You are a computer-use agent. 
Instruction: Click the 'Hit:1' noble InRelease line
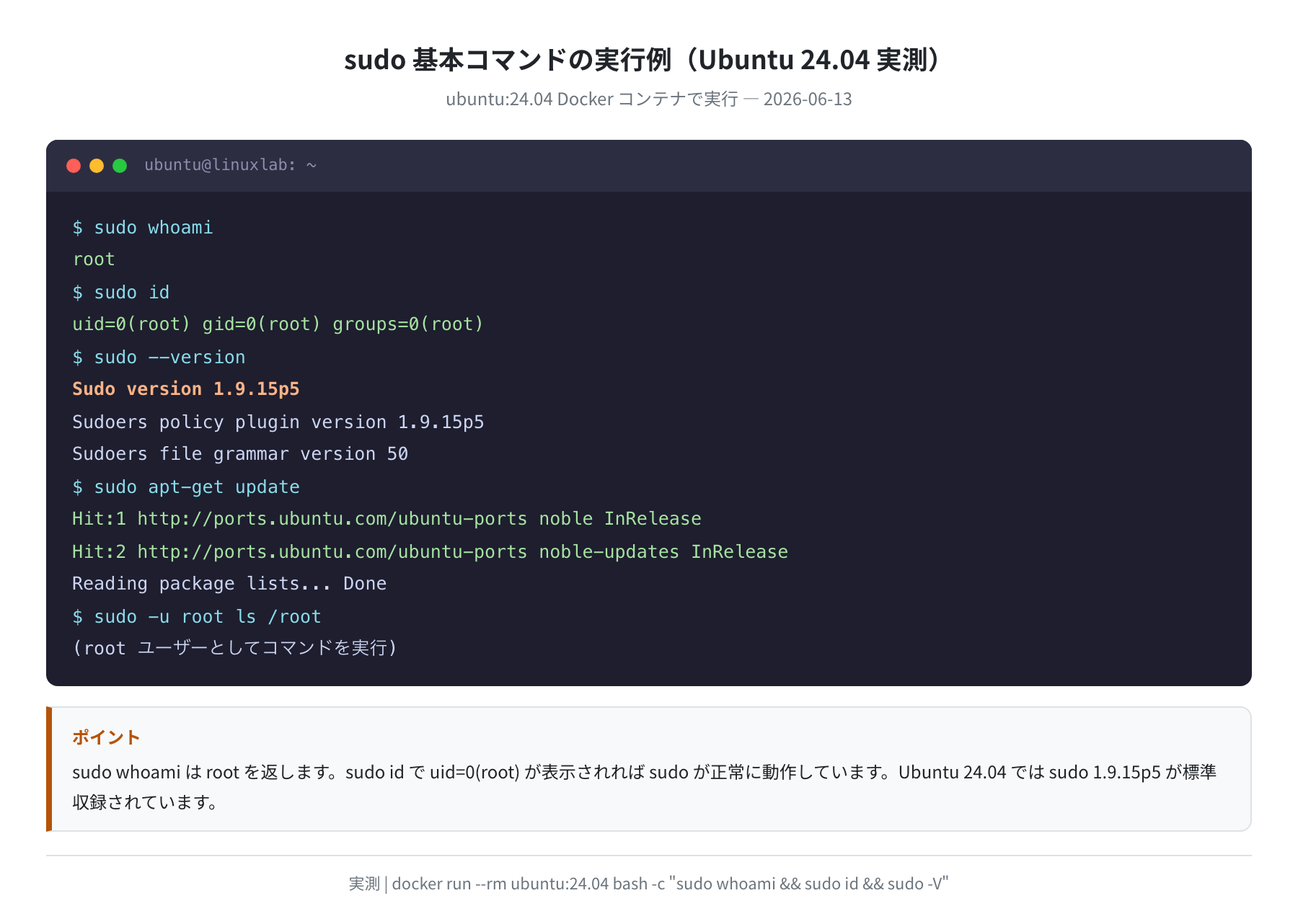(387, 519)
